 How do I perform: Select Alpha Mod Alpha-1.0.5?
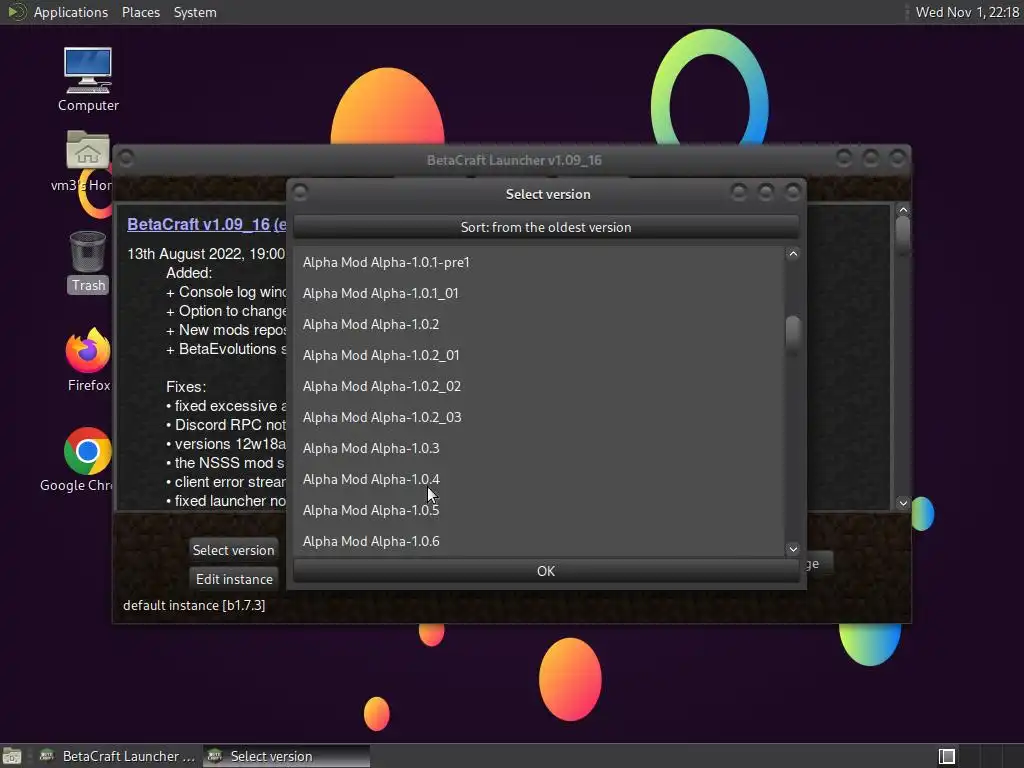coord(538,510)
